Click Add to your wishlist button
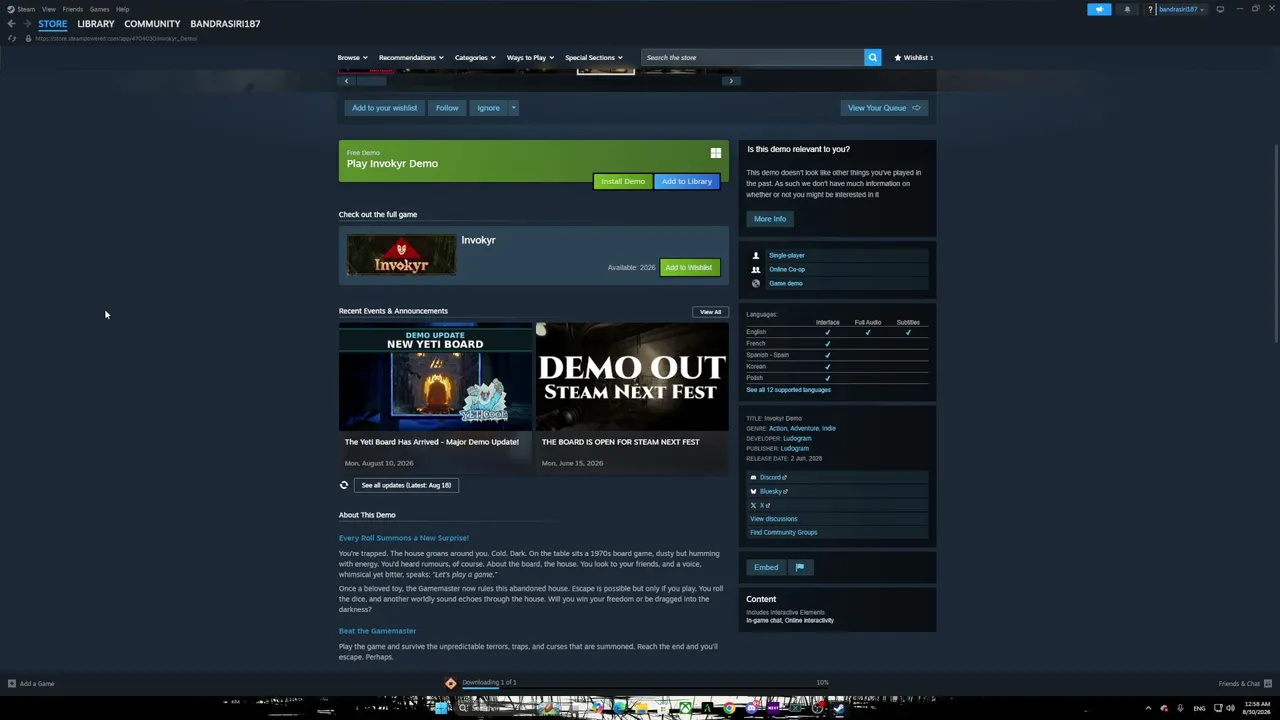 tap(385, 108)
